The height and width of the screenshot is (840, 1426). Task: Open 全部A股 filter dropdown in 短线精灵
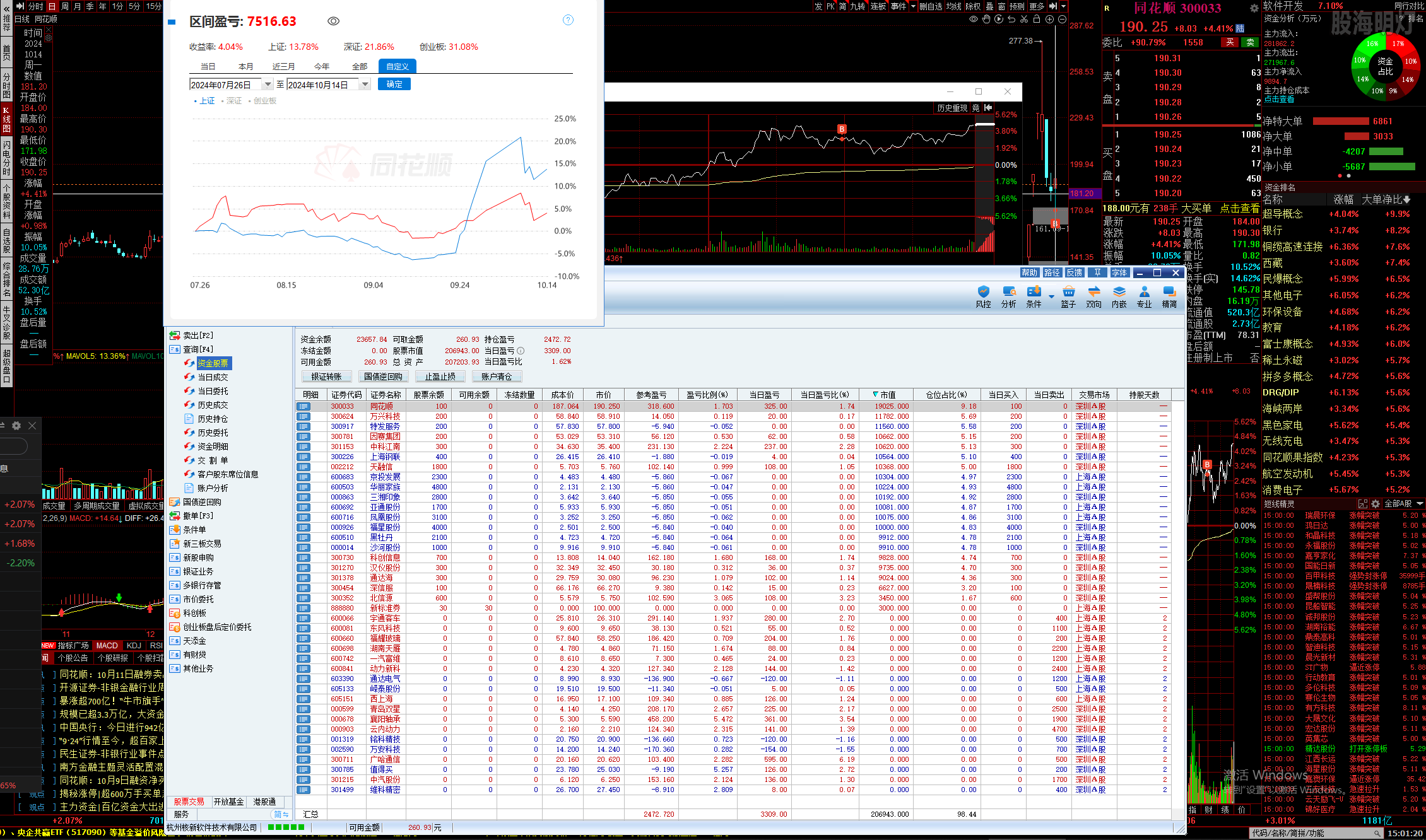pyautogui.click(x=1404, y=504)
